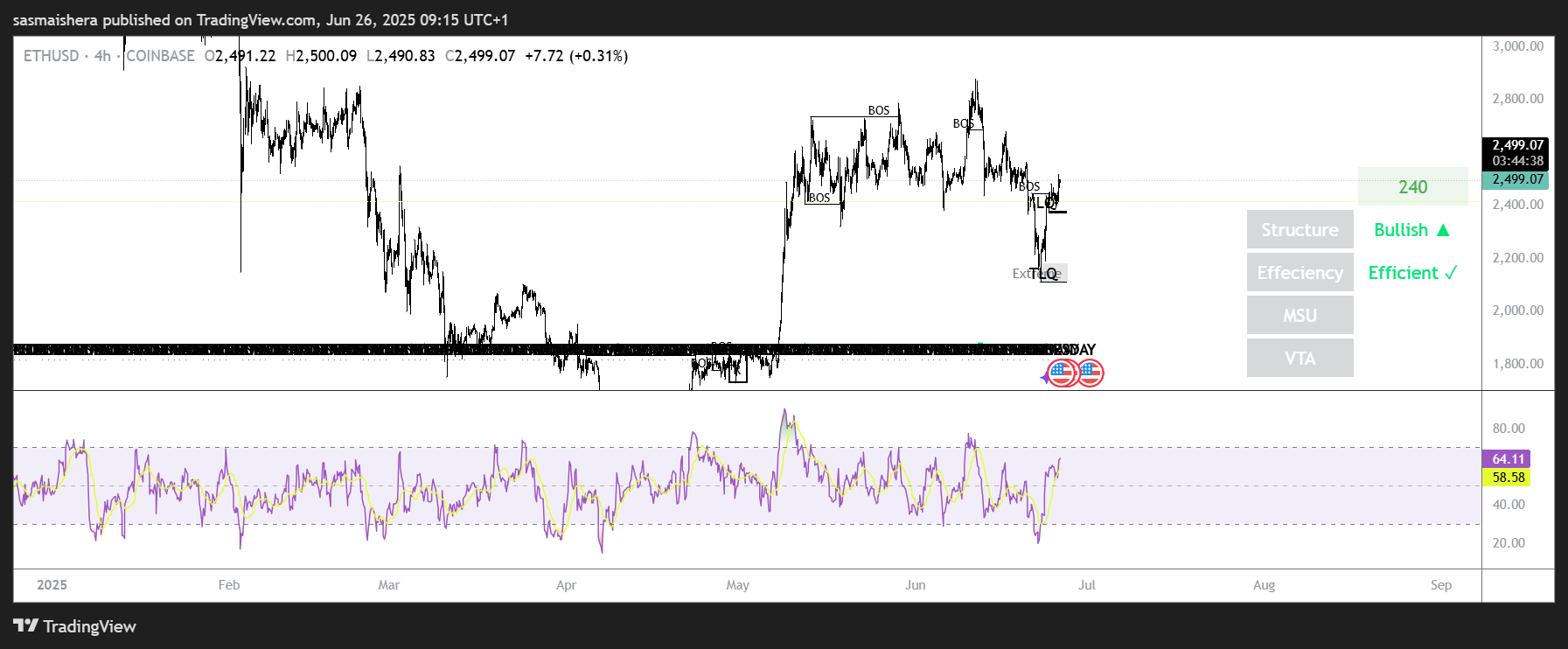Click the TradingView logo at the bottom

click(x=74, y=626)
